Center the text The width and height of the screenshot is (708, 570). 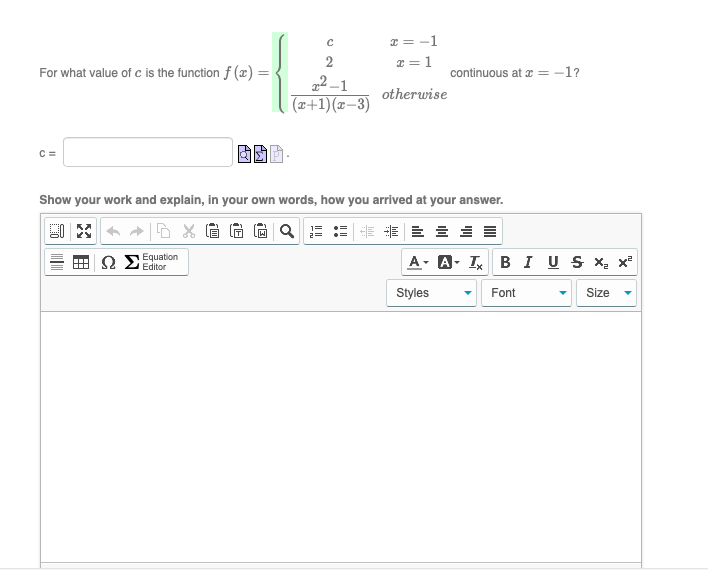(x=442, y=231)
